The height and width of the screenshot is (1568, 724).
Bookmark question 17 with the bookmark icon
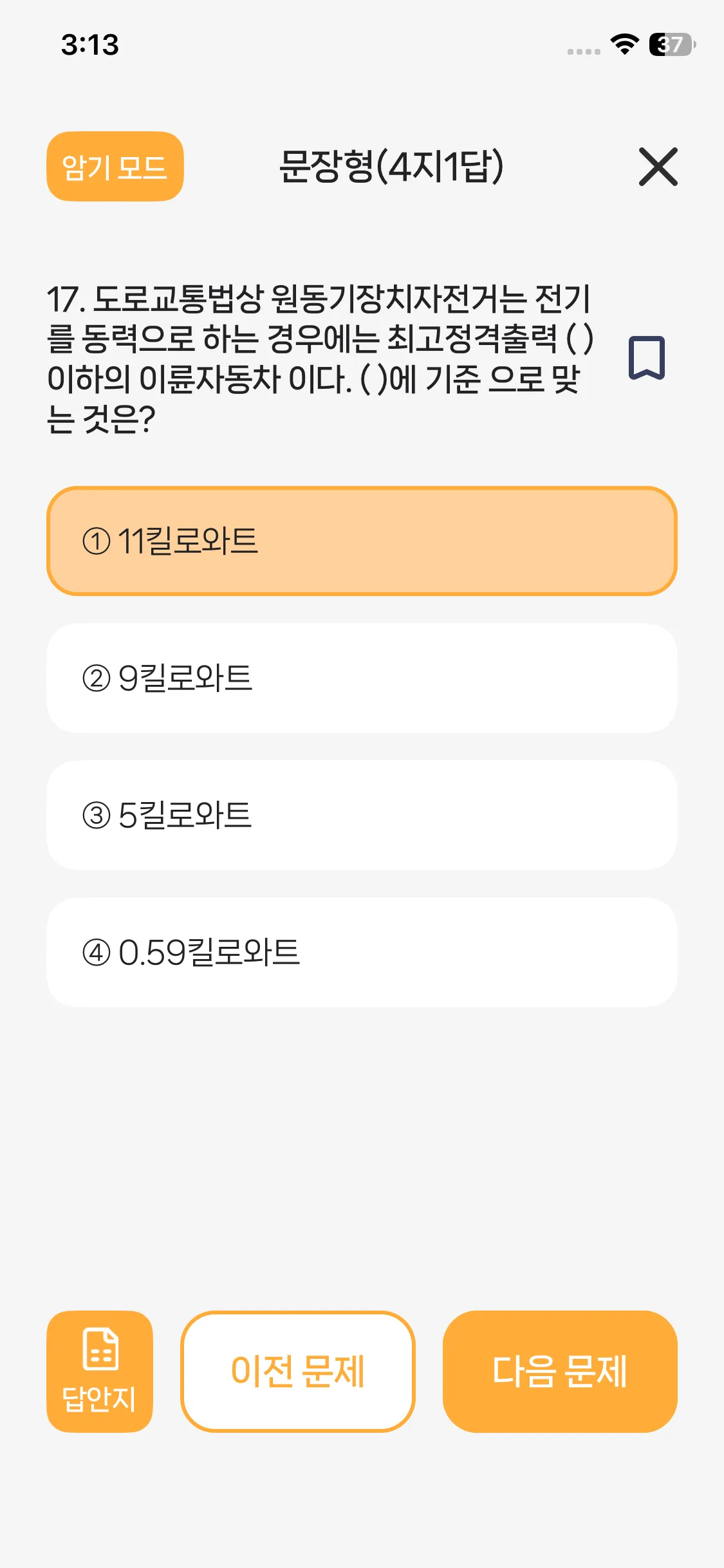[x=646, y=358]
